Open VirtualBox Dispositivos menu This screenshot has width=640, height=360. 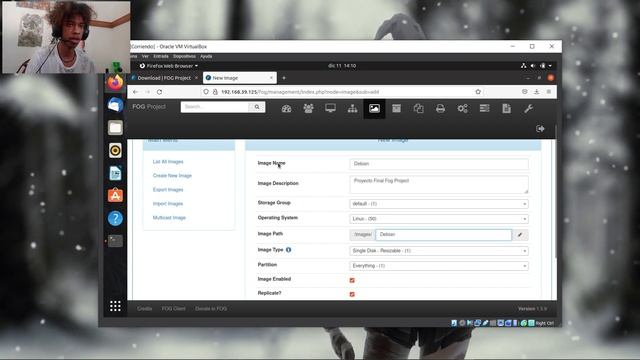click(184, 56)
